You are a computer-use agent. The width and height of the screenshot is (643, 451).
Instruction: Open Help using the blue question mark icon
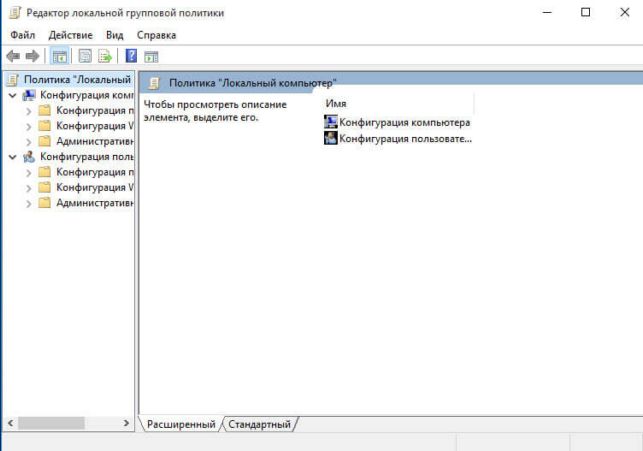[x=131, y=56]
